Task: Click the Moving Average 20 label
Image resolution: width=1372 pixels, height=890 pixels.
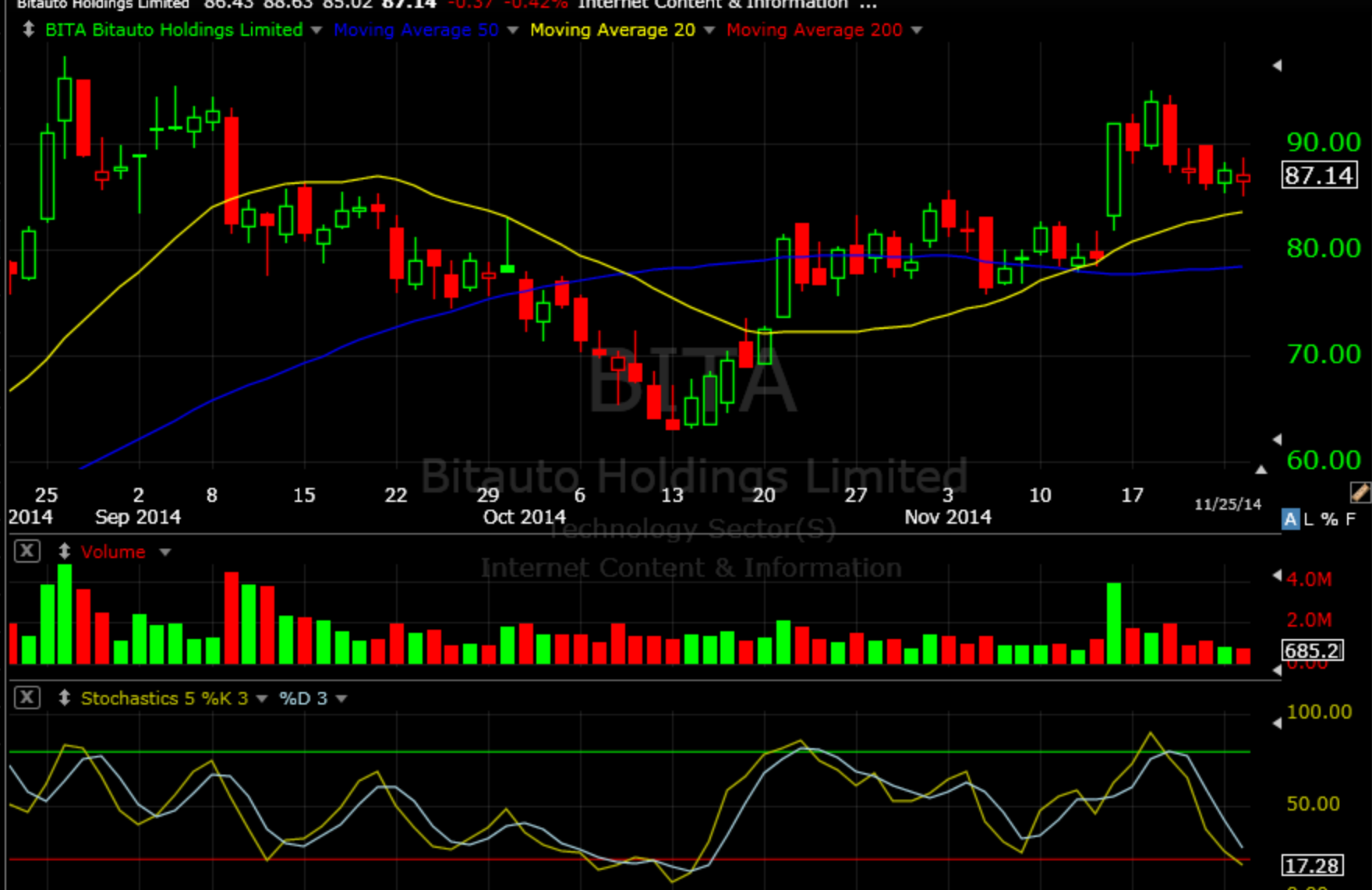Action: [x=613, y=30]
